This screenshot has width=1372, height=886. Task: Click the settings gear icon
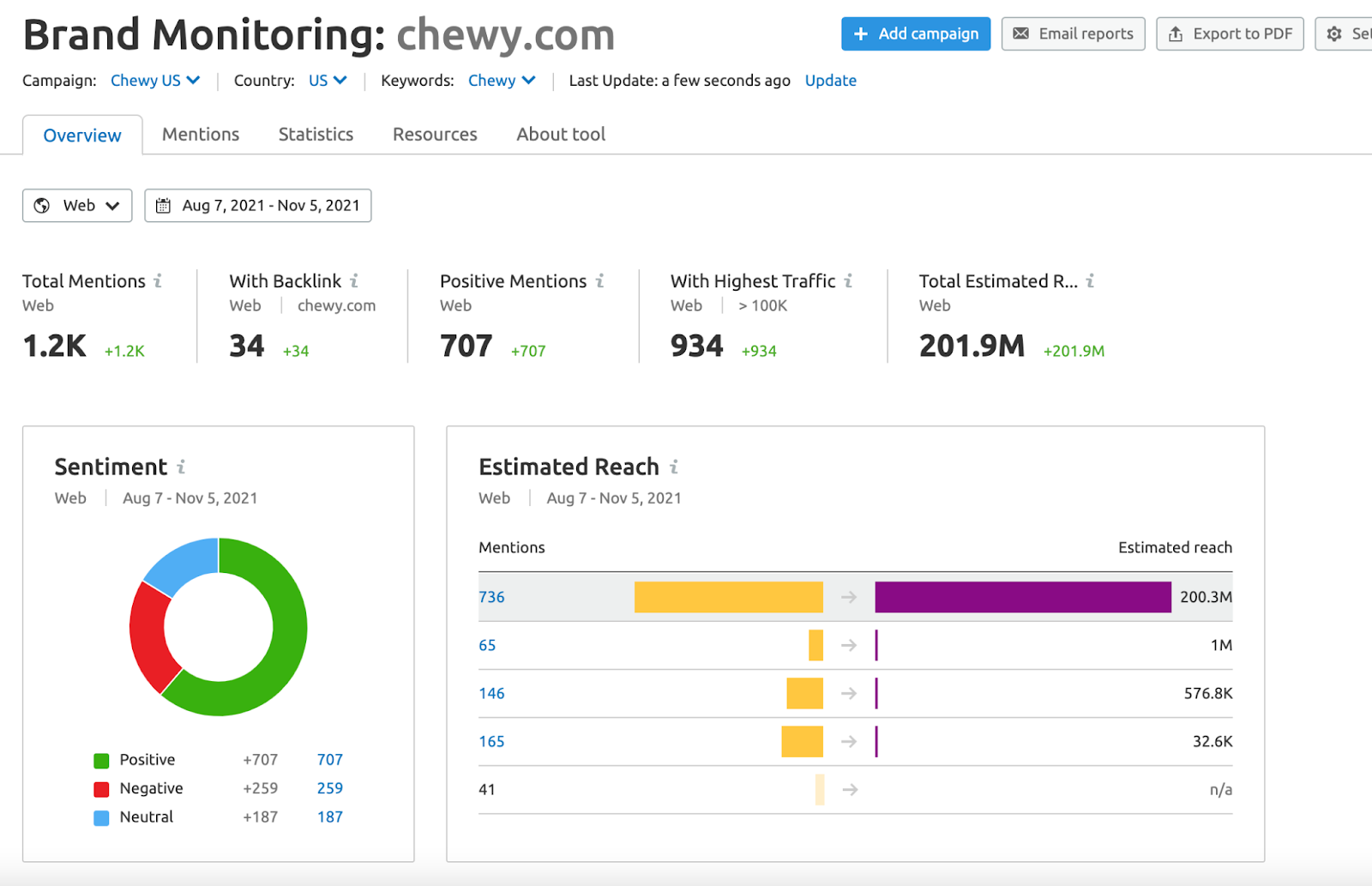[x=1334, y=33]
